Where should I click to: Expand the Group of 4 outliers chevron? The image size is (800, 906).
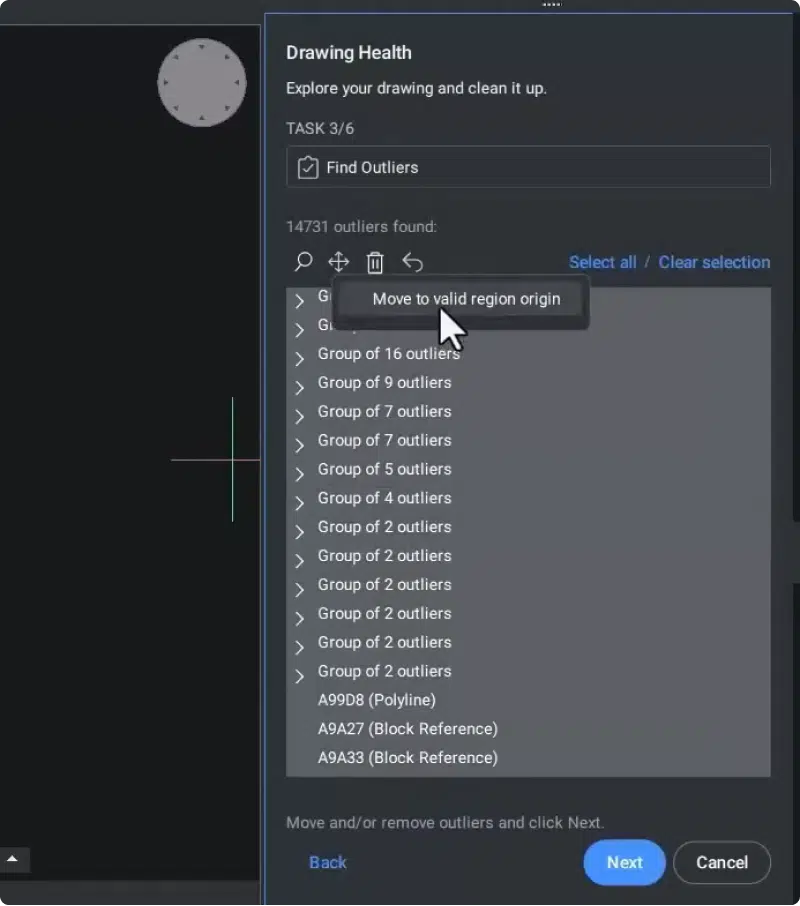(299, 503)
